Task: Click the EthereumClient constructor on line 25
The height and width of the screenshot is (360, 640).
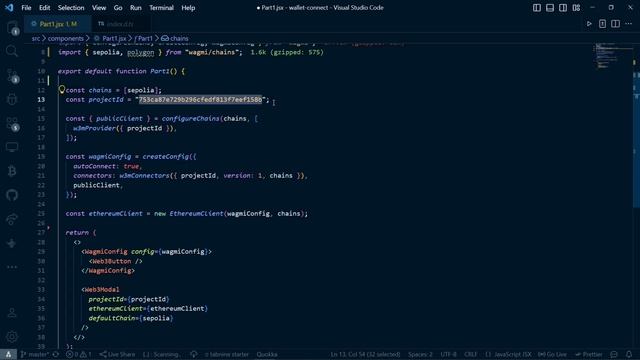Action: (x=196, y=213)
